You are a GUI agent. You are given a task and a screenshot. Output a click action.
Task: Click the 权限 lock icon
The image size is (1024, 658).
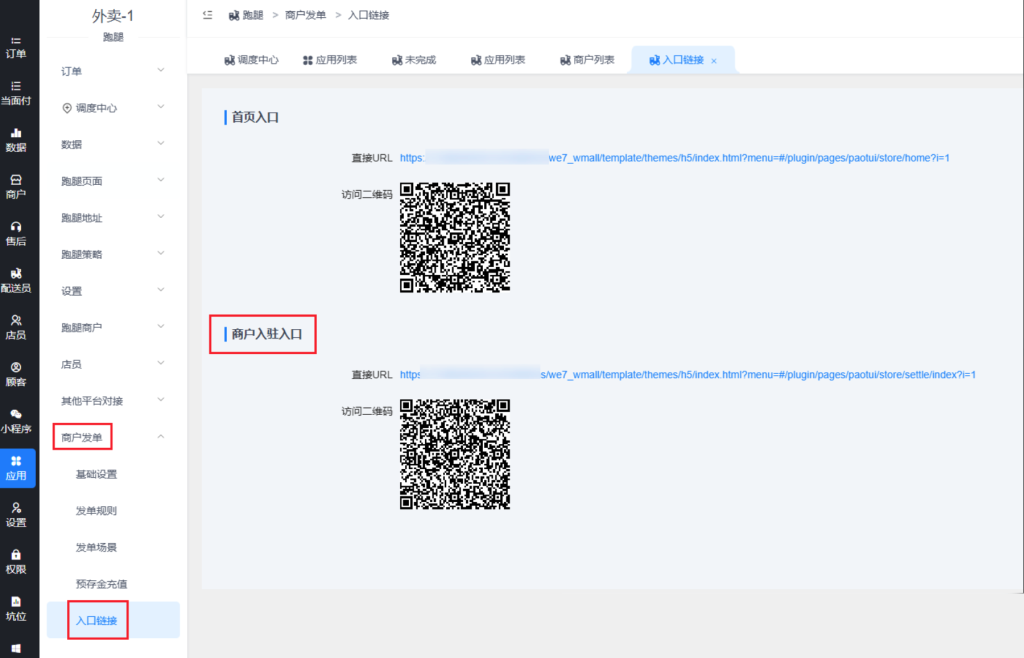coord(16,561)
